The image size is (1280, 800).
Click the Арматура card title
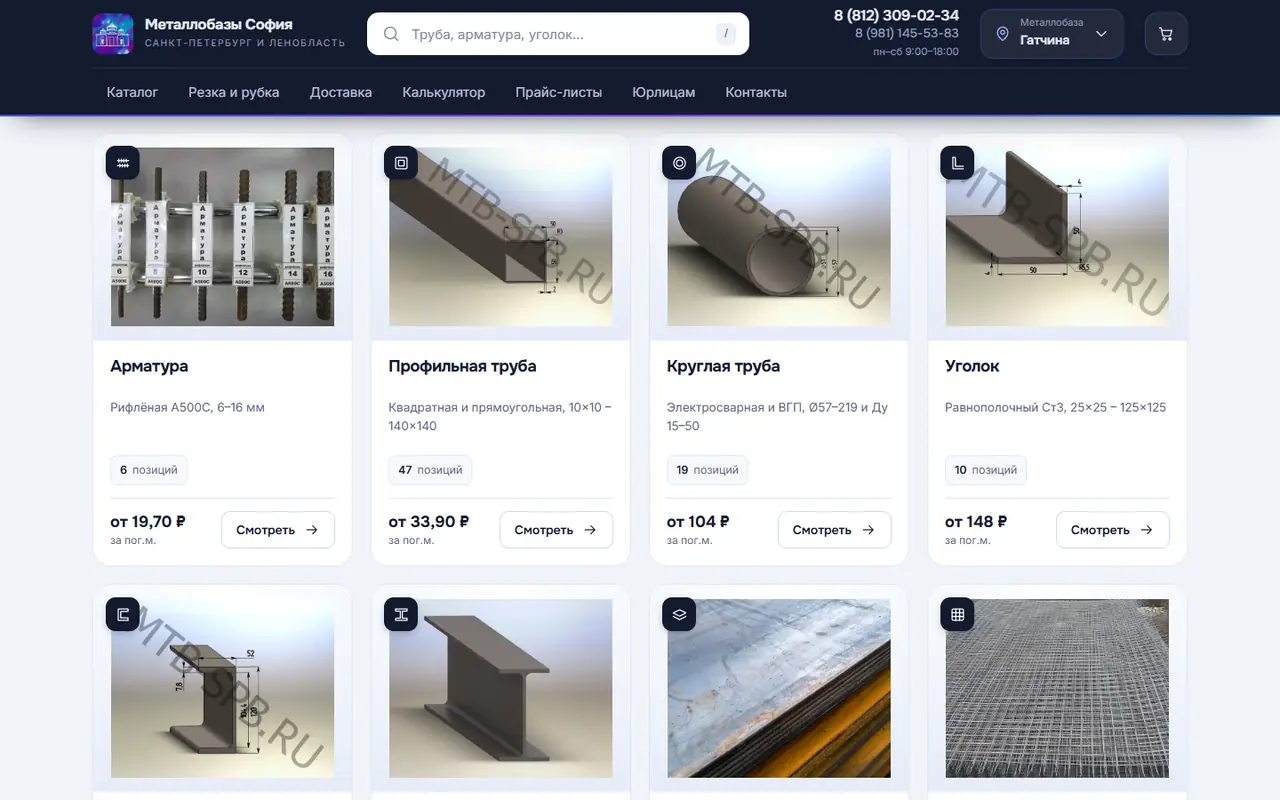pos(149,366)
